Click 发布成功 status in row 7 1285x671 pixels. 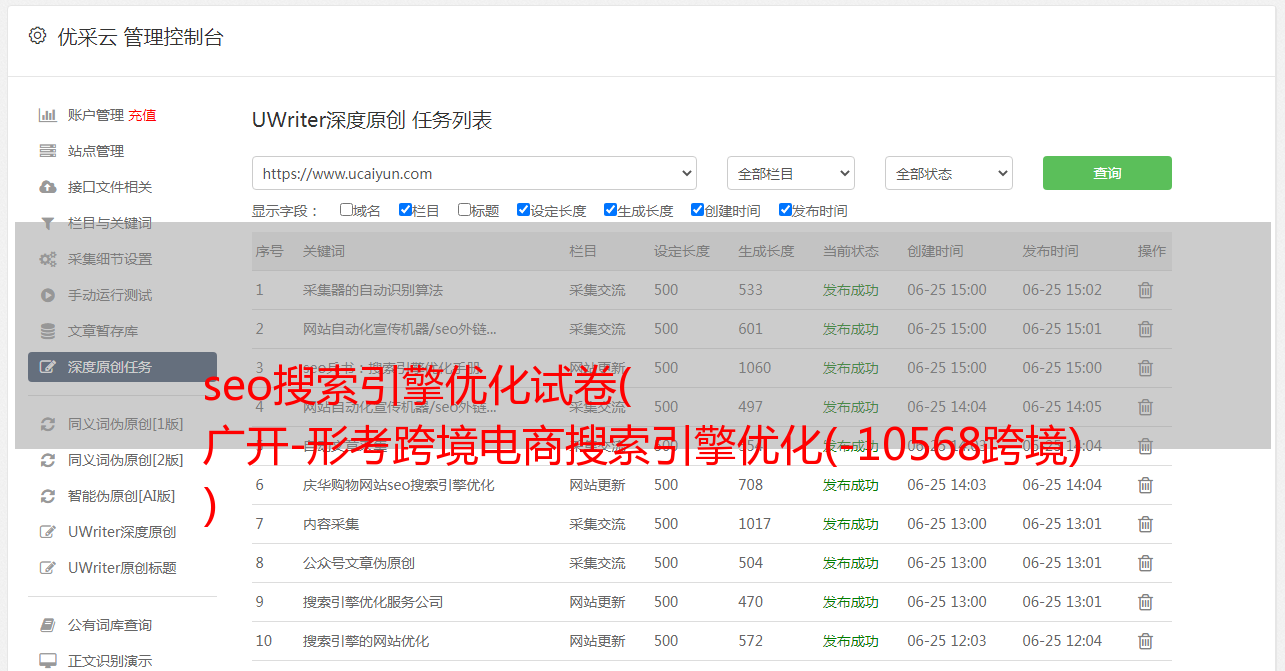(851, 524)
